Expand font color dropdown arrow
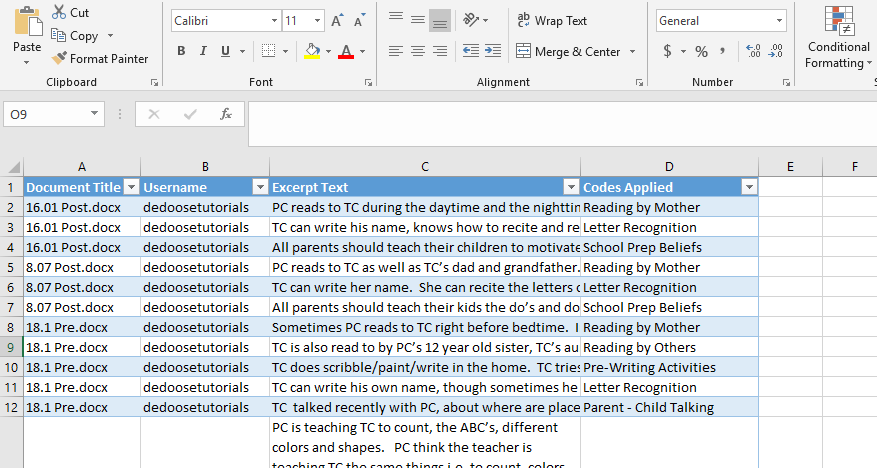 tap(362, 51)
